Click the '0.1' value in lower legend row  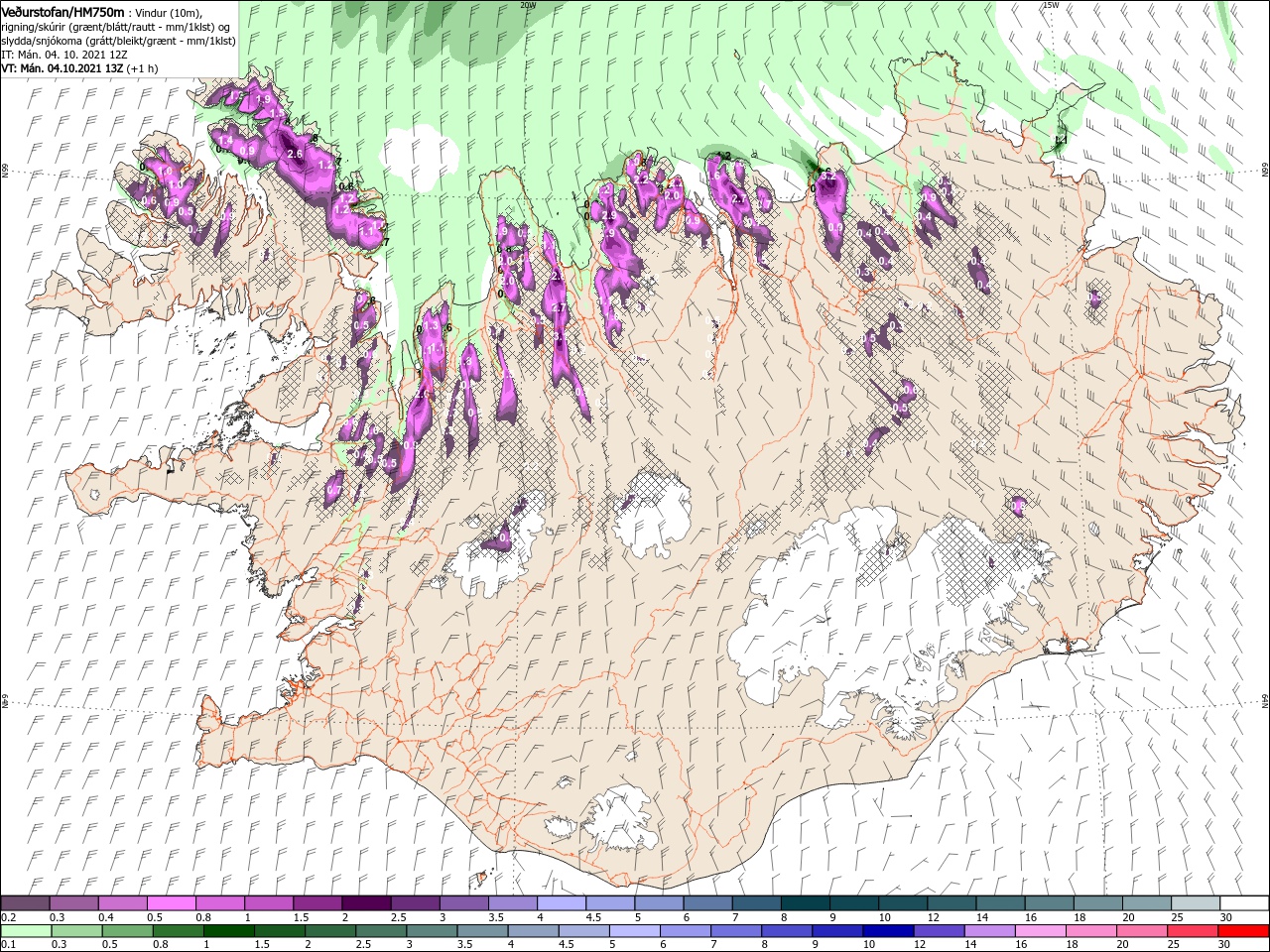tap(8, 945)
